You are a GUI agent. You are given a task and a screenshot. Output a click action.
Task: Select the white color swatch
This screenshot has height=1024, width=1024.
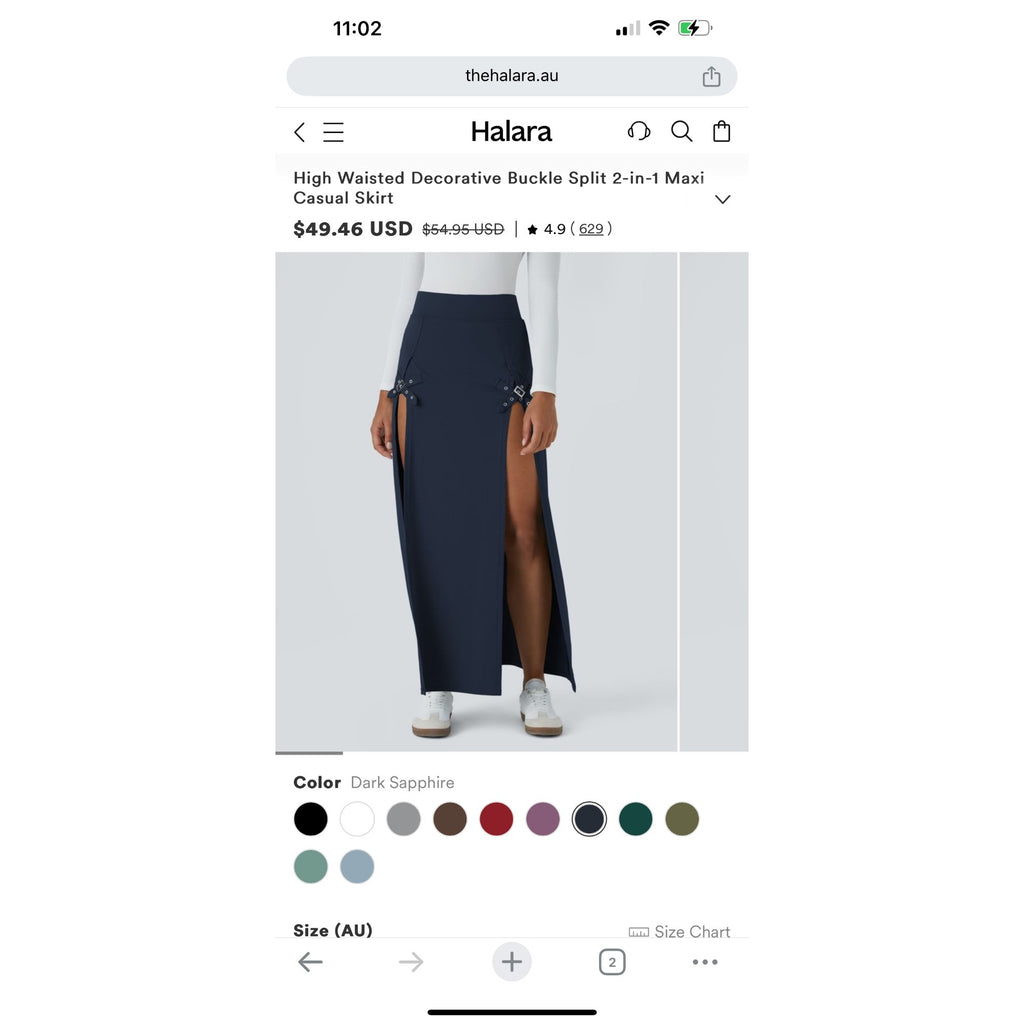tap(357, 819)
